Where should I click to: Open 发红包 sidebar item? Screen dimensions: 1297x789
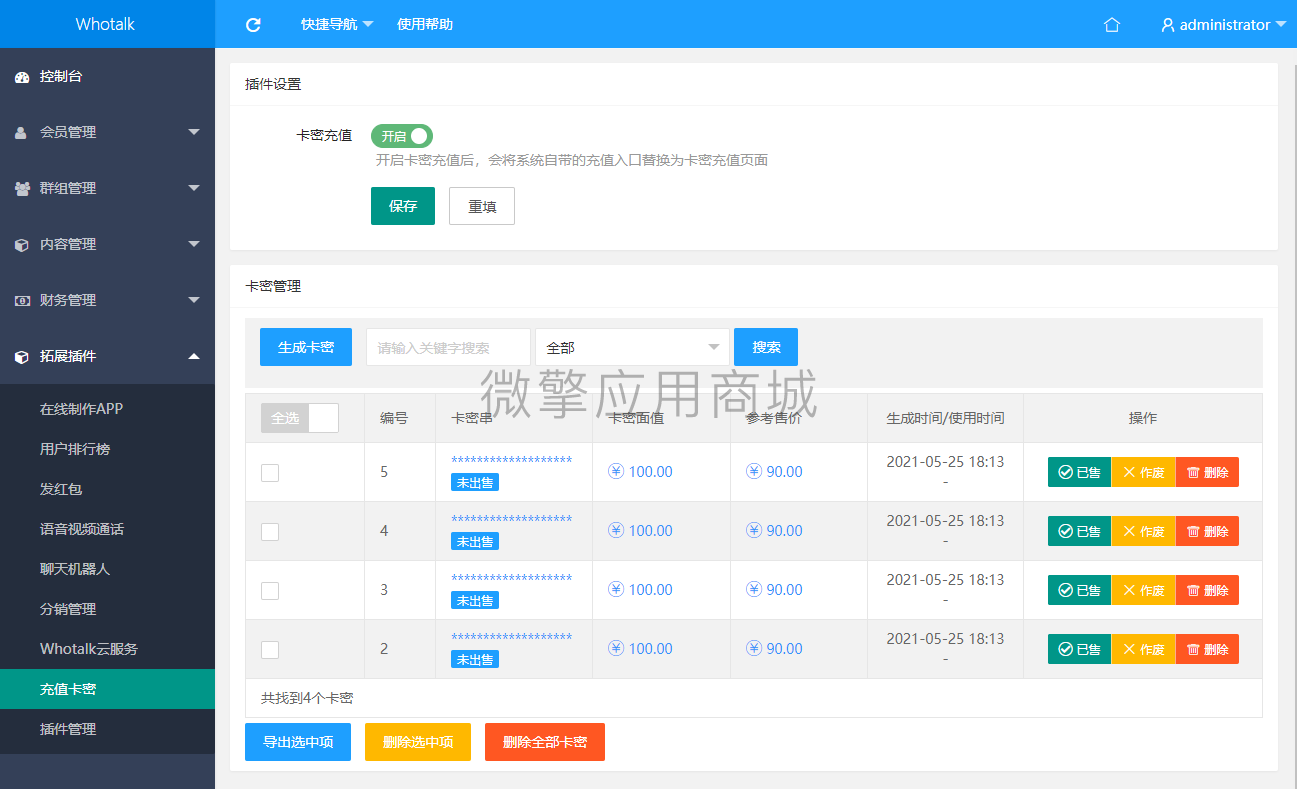pos(107,489)
